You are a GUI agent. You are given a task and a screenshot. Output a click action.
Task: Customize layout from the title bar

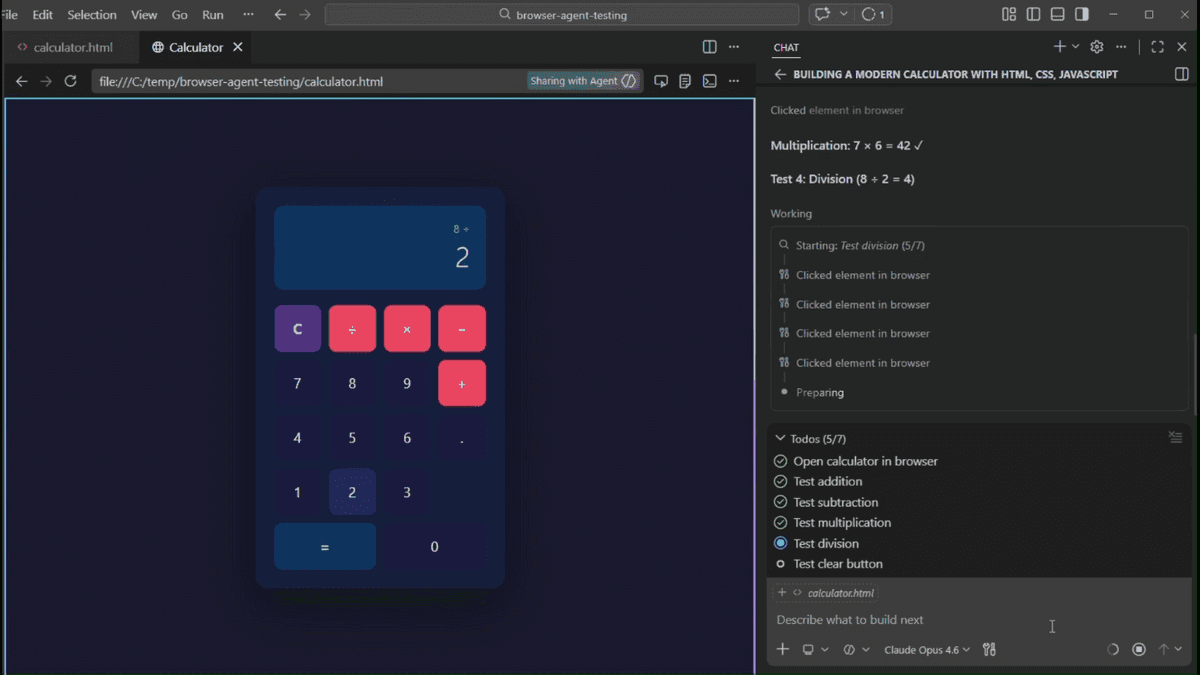point(1009,14)
